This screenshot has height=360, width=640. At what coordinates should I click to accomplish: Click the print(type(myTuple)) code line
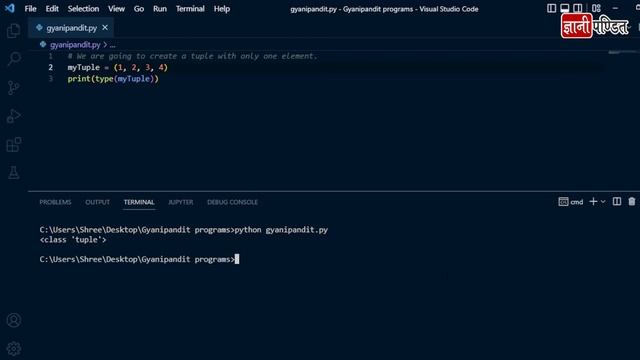tap(113, 79)
